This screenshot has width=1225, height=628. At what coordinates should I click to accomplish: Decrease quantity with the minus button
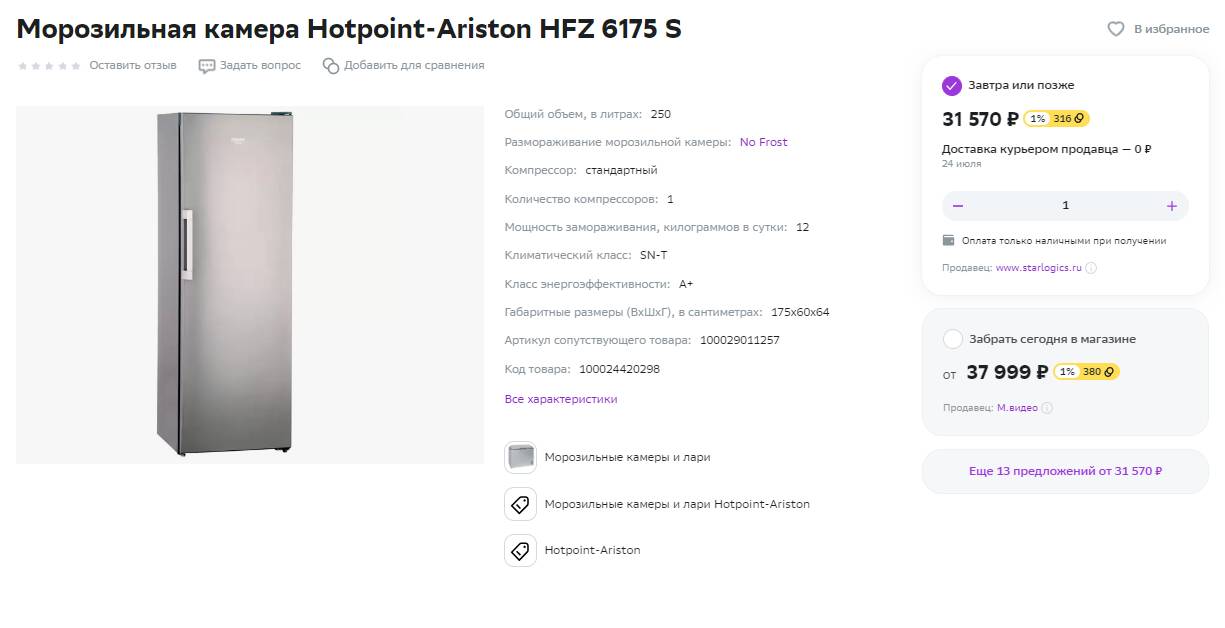point(958,206)
